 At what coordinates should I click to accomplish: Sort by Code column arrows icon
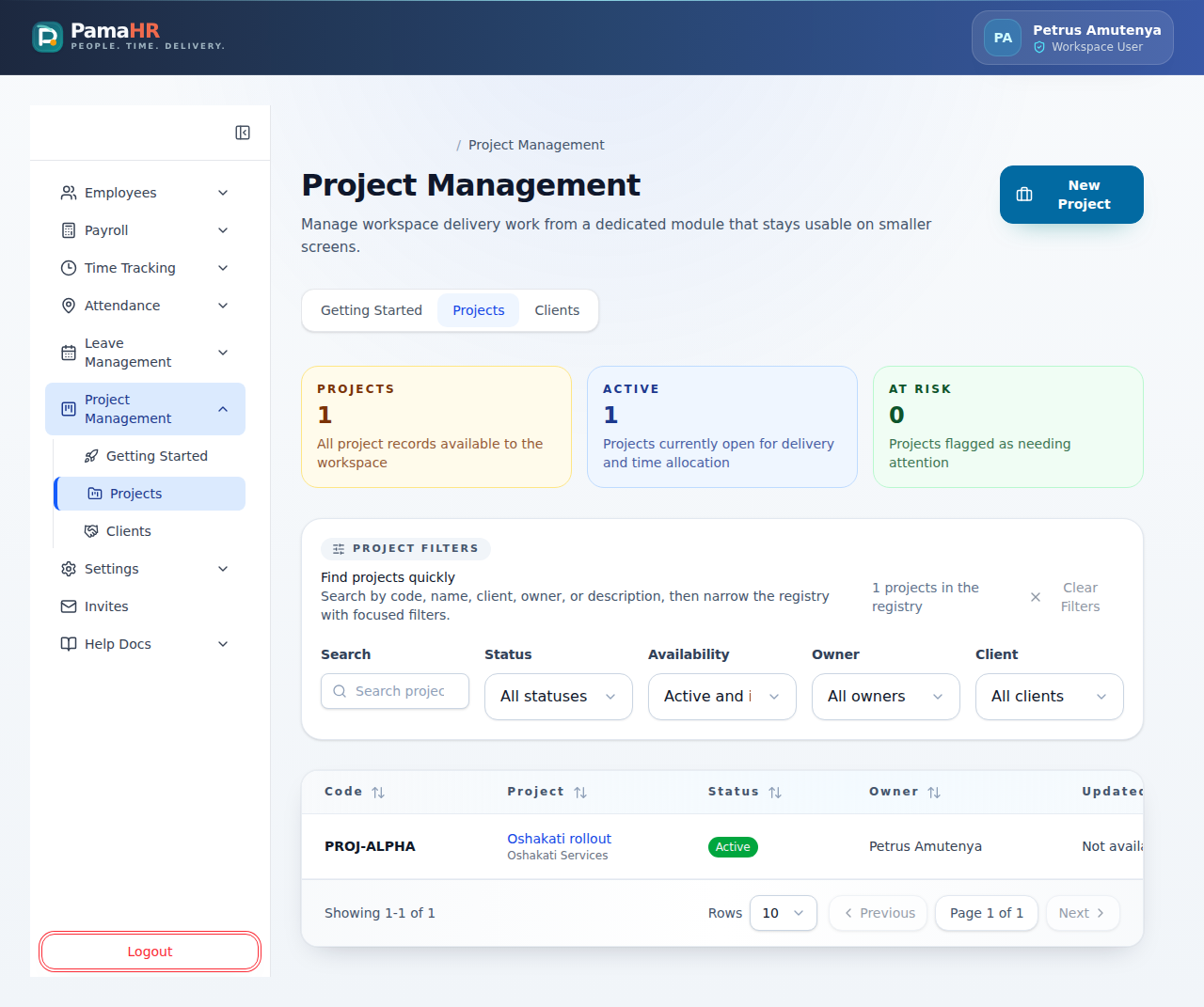(x=378, y=793)
